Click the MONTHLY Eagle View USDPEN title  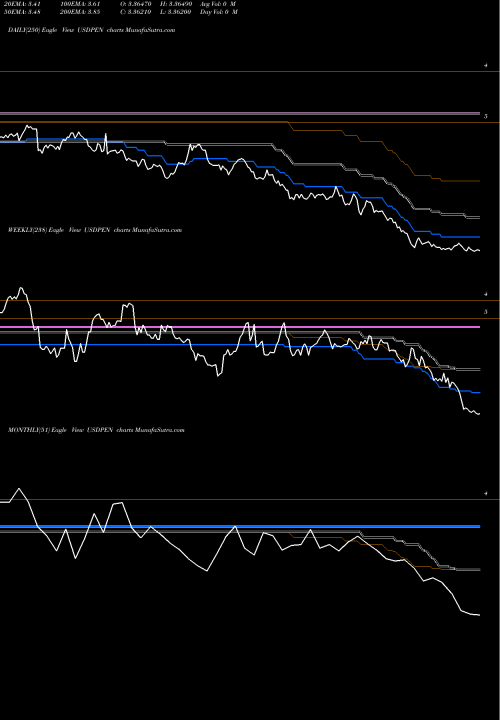pyautogui.click(x=96, y=430)
